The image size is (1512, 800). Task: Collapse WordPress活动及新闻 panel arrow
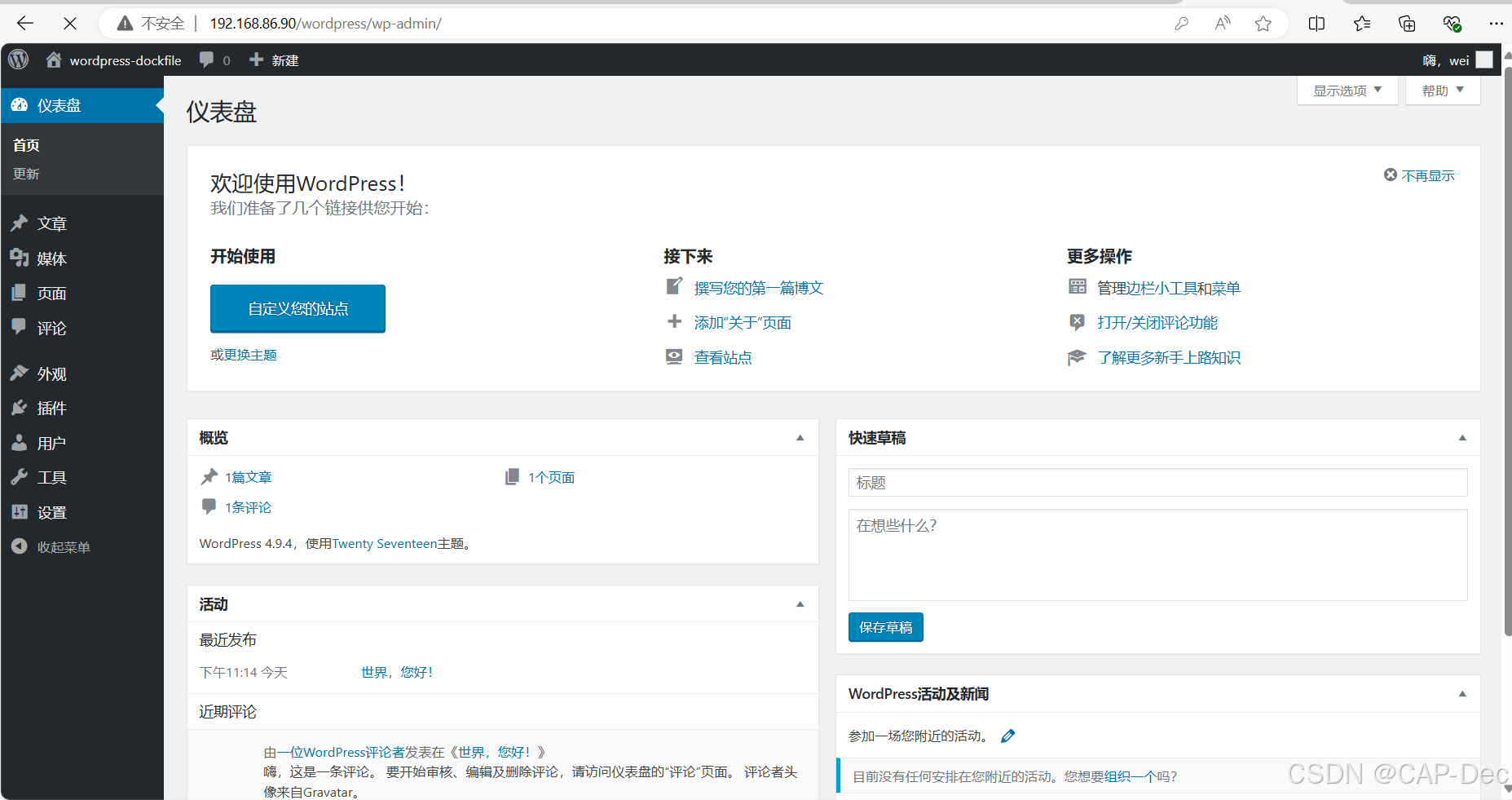pos(1462,694)
